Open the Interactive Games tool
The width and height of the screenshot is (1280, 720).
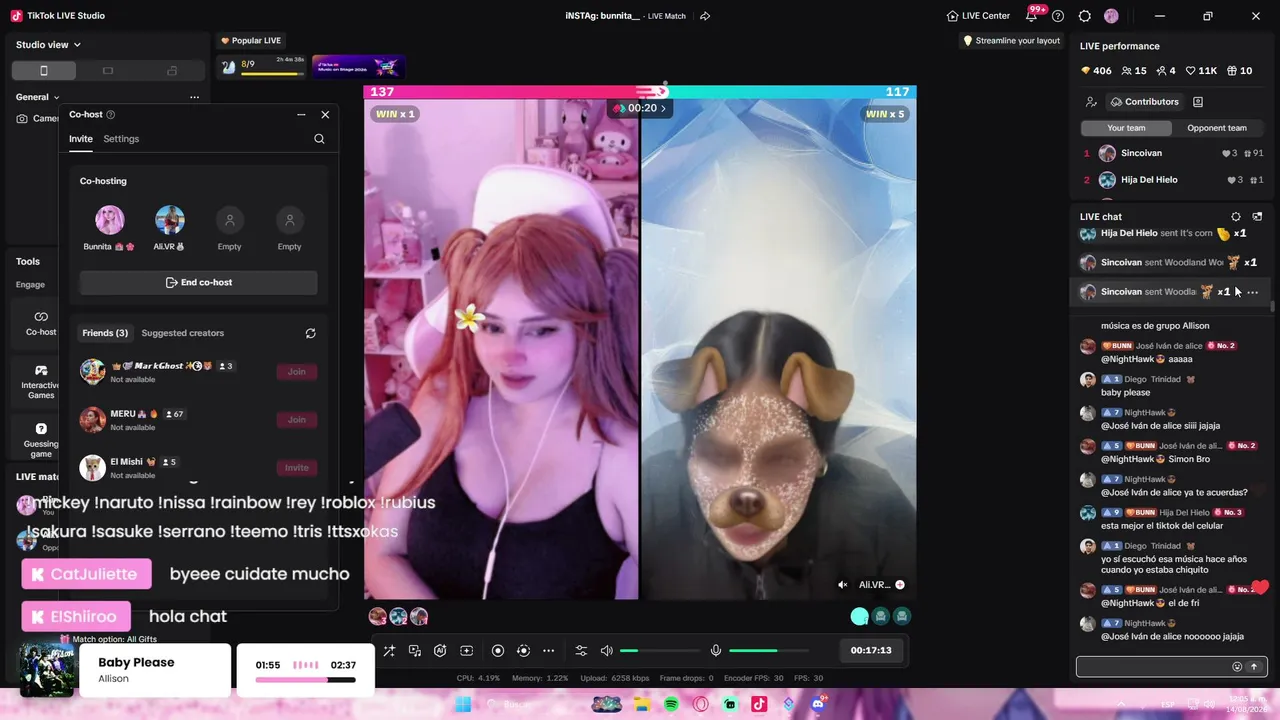coord(41,380)
